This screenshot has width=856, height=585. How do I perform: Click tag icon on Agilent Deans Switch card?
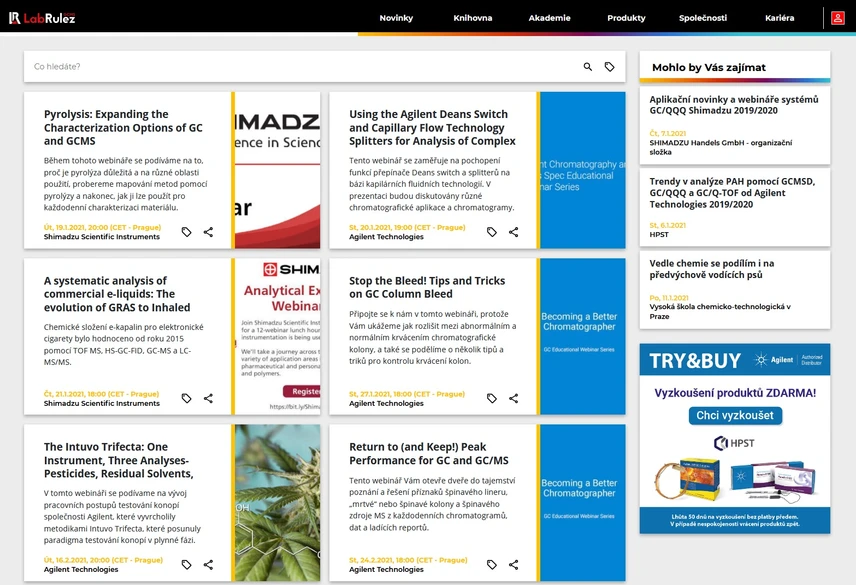click(492, 232)
